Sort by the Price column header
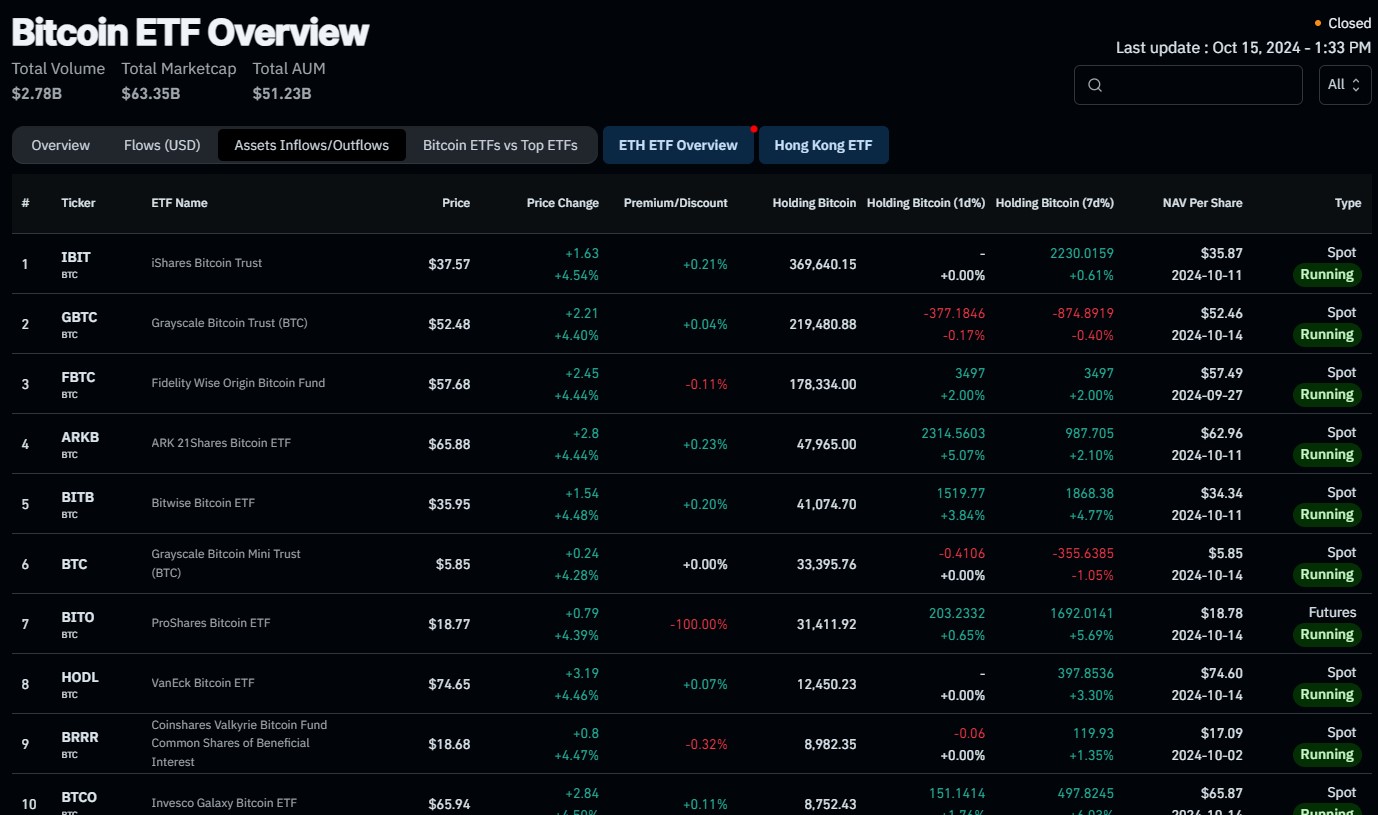This screenshot has width=1378, height=815. (x=456, y=203)
